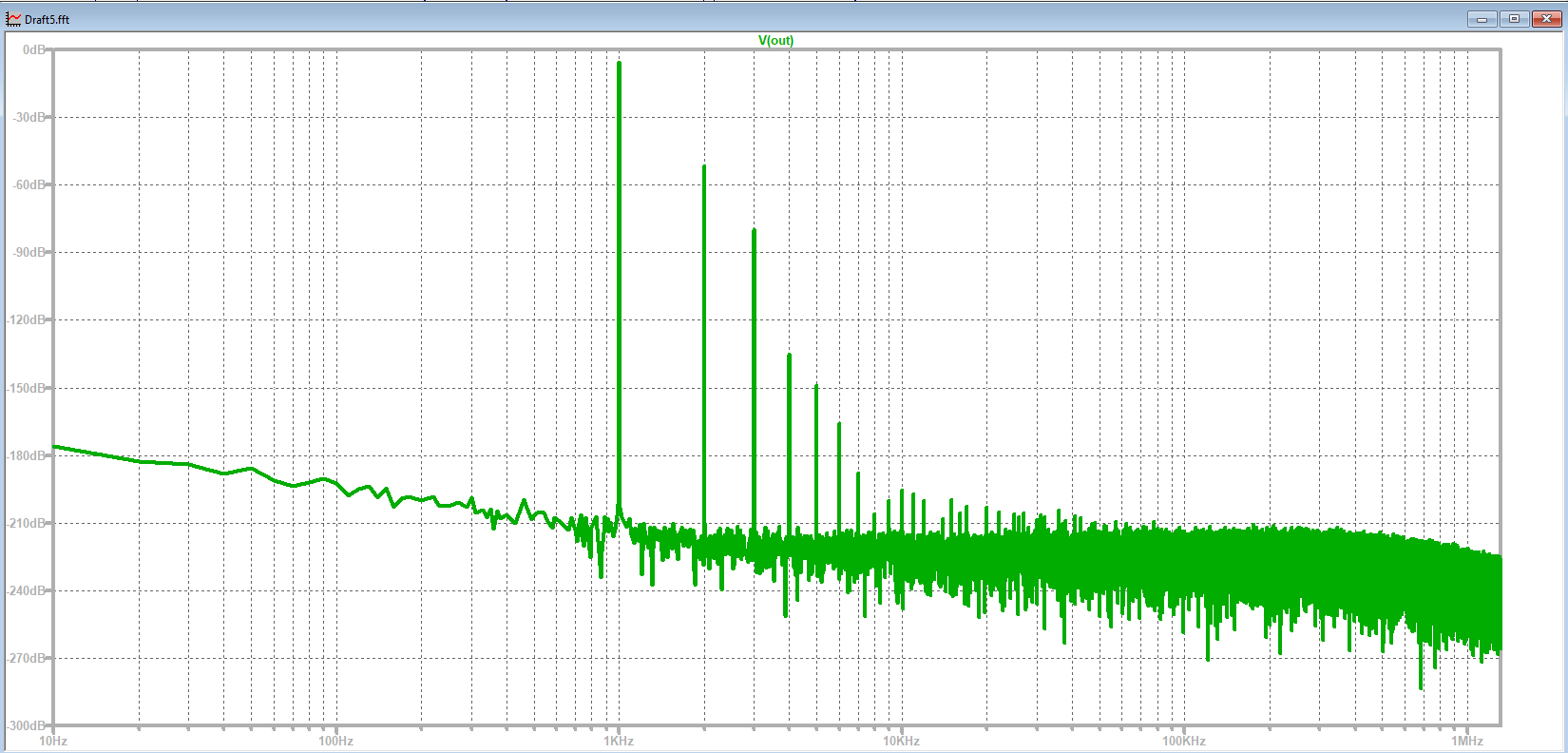Viewport: 1568px width, 753px height.
Task: Click the 0dB vertical axis label
Action: 33,49
